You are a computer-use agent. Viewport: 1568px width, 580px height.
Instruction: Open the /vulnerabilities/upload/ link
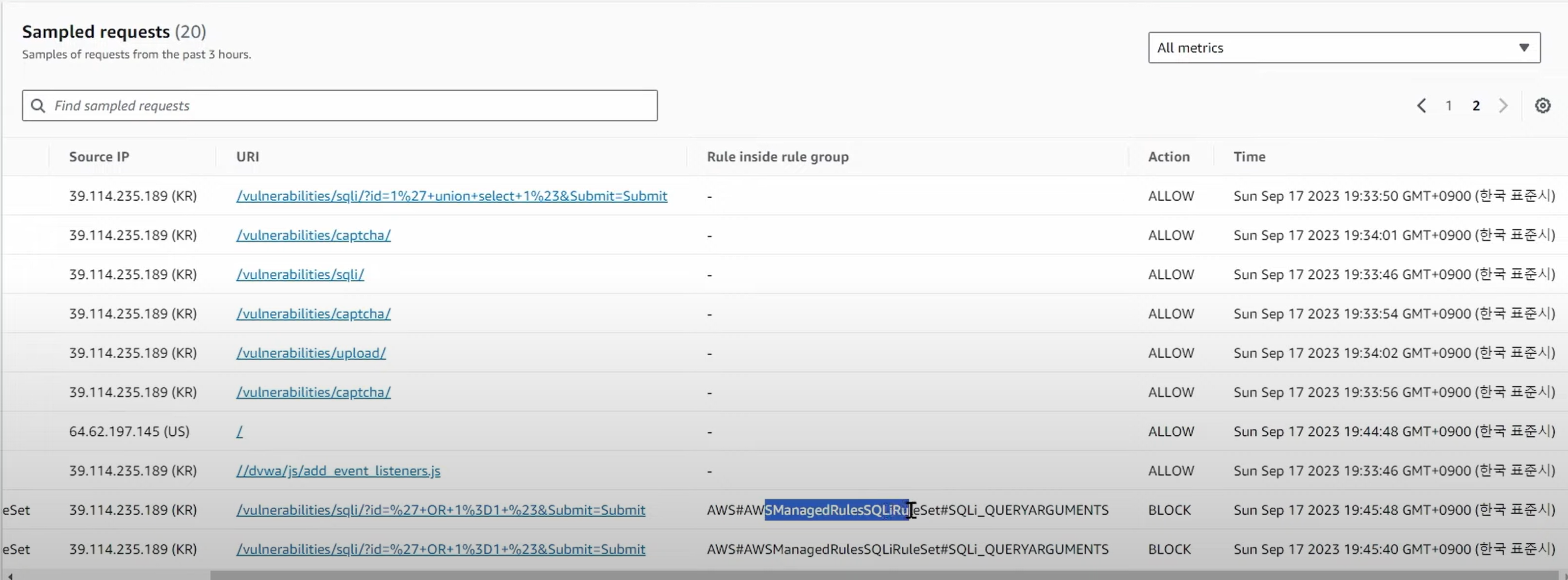[311, 353]
